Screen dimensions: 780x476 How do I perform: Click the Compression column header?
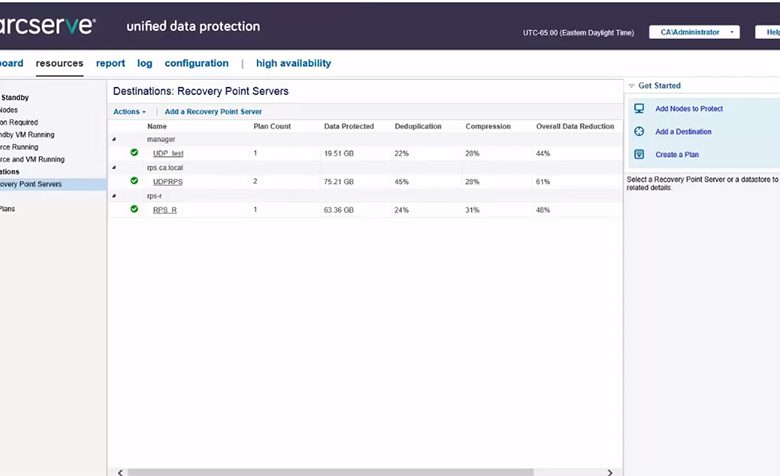click(488, 126)
